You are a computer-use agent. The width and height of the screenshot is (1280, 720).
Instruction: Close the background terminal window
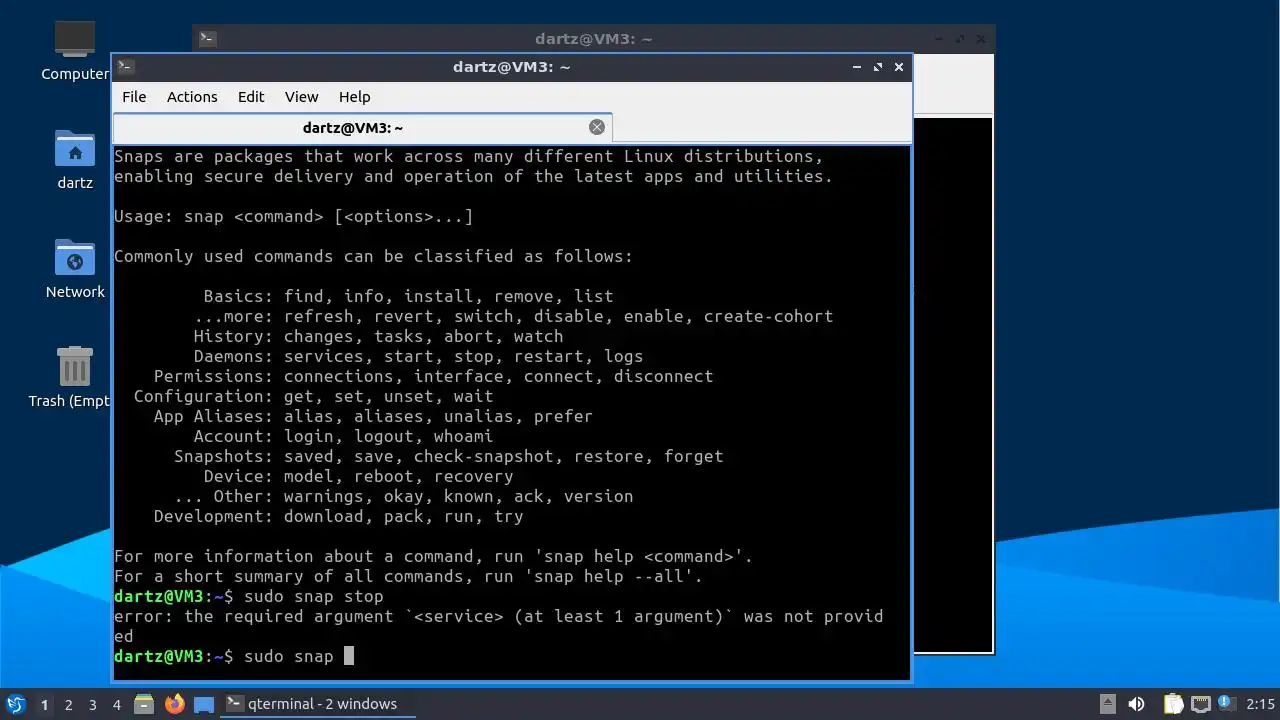[x=982, y=39]
